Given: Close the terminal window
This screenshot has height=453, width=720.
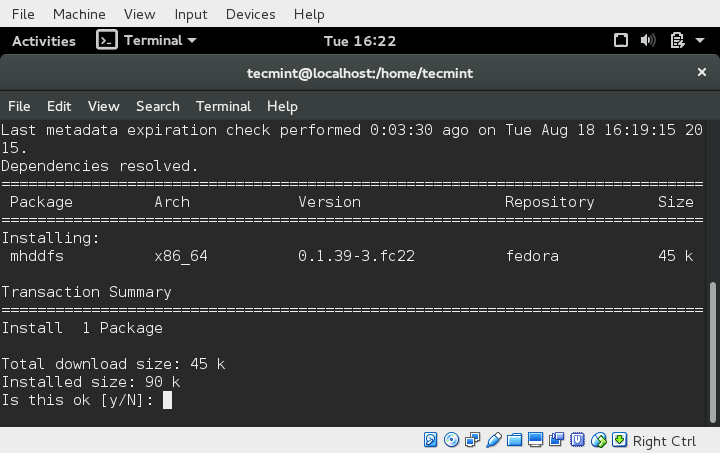Looking at the screenshot, I should [x=701, y=73].
